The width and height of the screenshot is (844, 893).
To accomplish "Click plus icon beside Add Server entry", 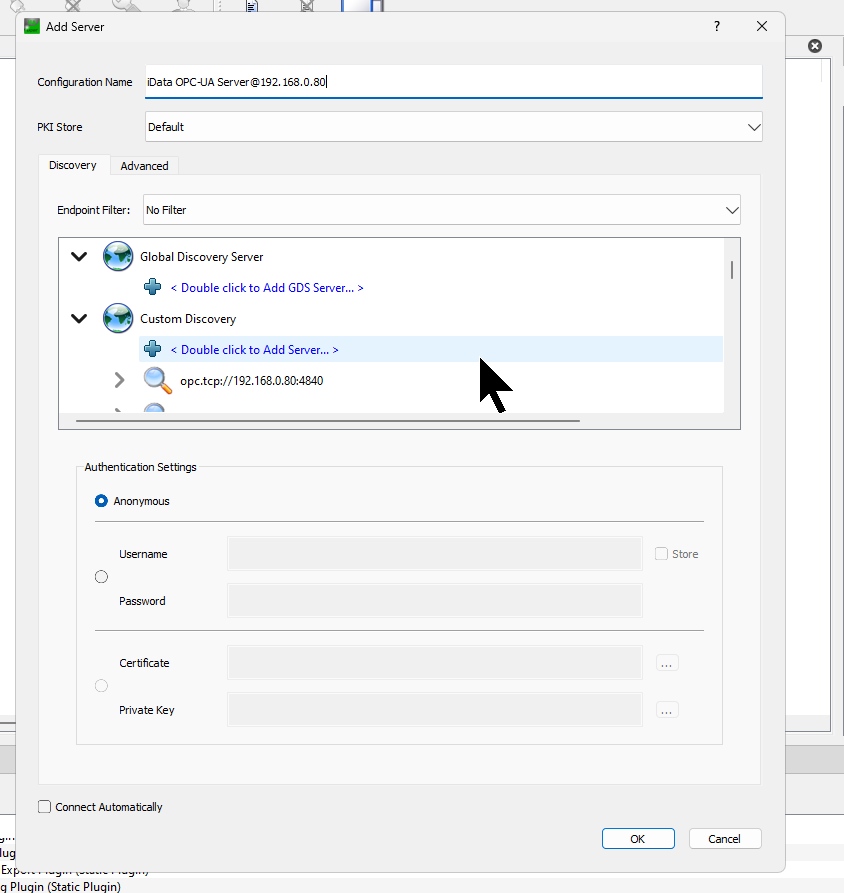I will 153,349.
